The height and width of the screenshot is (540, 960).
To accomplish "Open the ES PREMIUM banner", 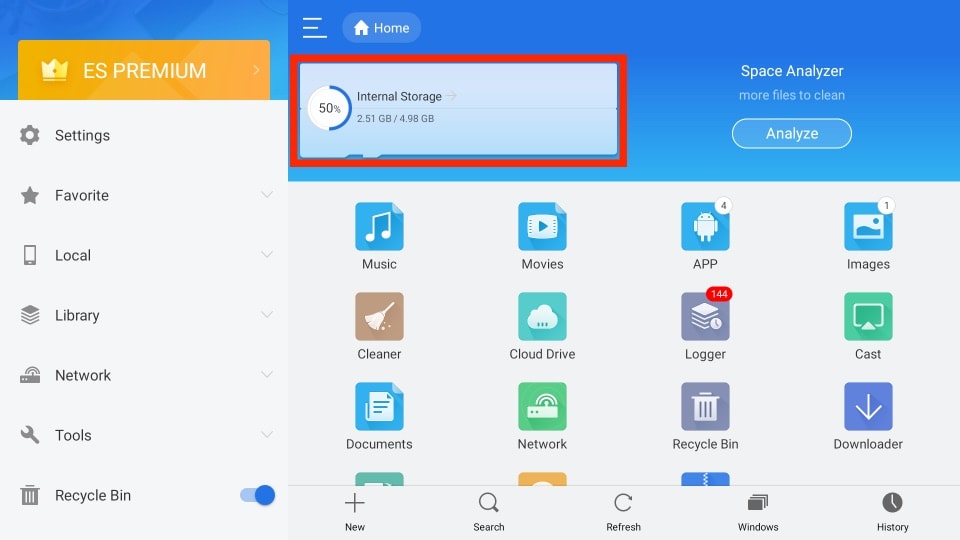I will click(x=144, y=70).
